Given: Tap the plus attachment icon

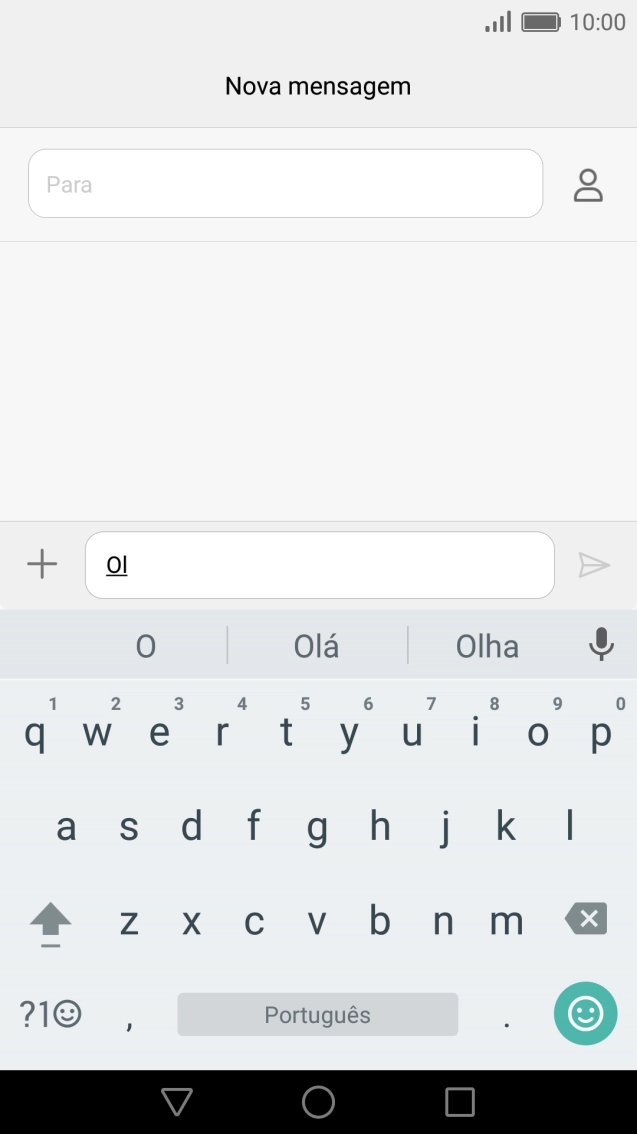Looking at the screenshot, I should [x=42, y=565].
